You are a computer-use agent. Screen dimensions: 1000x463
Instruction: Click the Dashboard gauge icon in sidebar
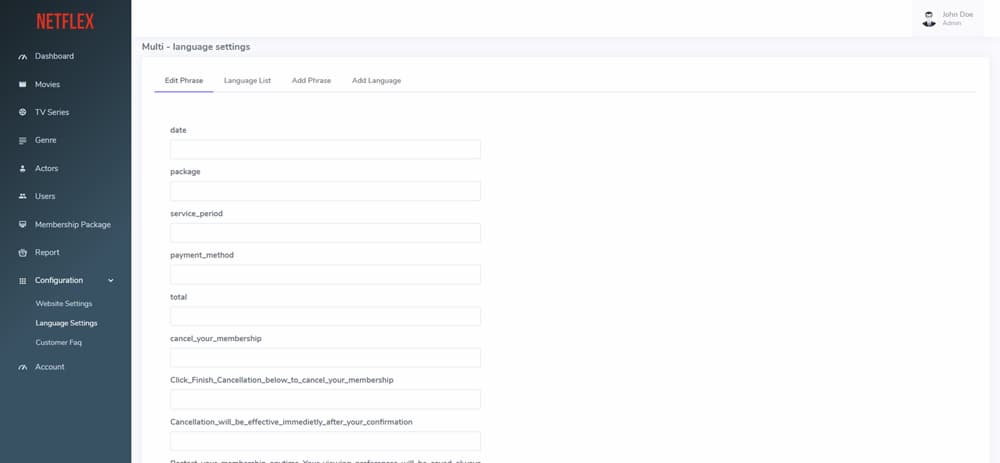tap(22, 57)
